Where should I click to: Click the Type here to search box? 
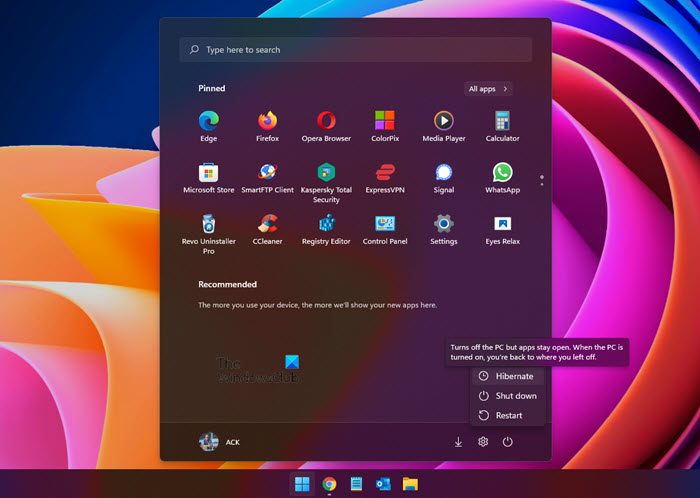click(x=355, y=50)
